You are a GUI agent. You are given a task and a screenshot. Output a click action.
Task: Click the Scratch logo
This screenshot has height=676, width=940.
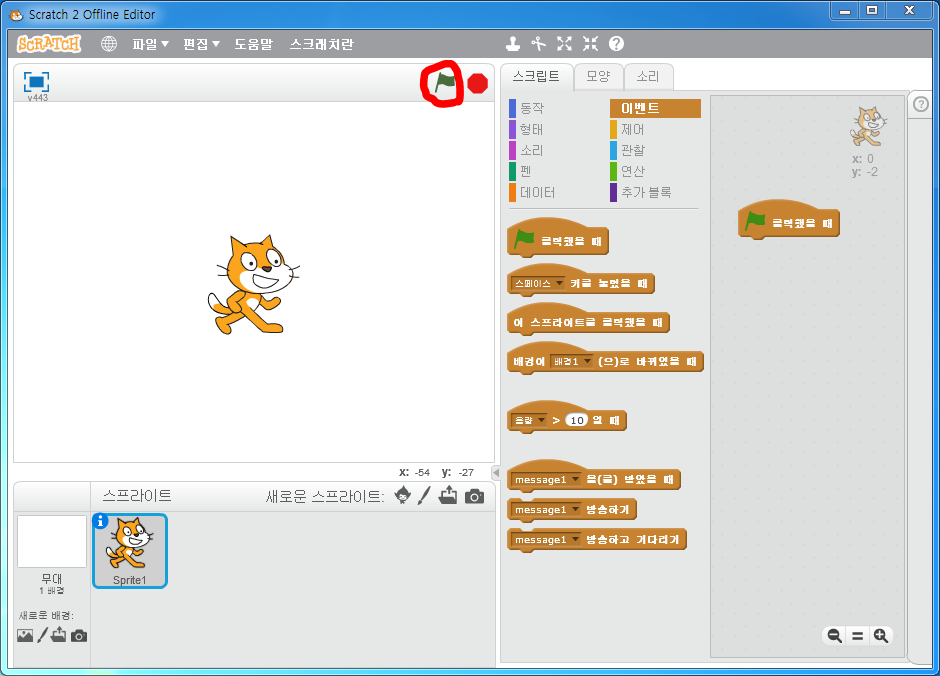click(x=49, y=44)
